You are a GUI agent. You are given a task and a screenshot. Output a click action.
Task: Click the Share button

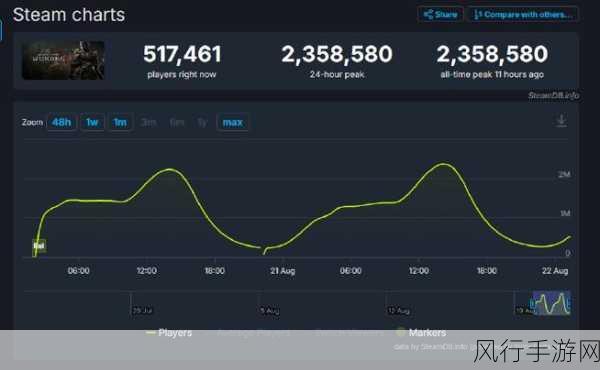point(440,15)
